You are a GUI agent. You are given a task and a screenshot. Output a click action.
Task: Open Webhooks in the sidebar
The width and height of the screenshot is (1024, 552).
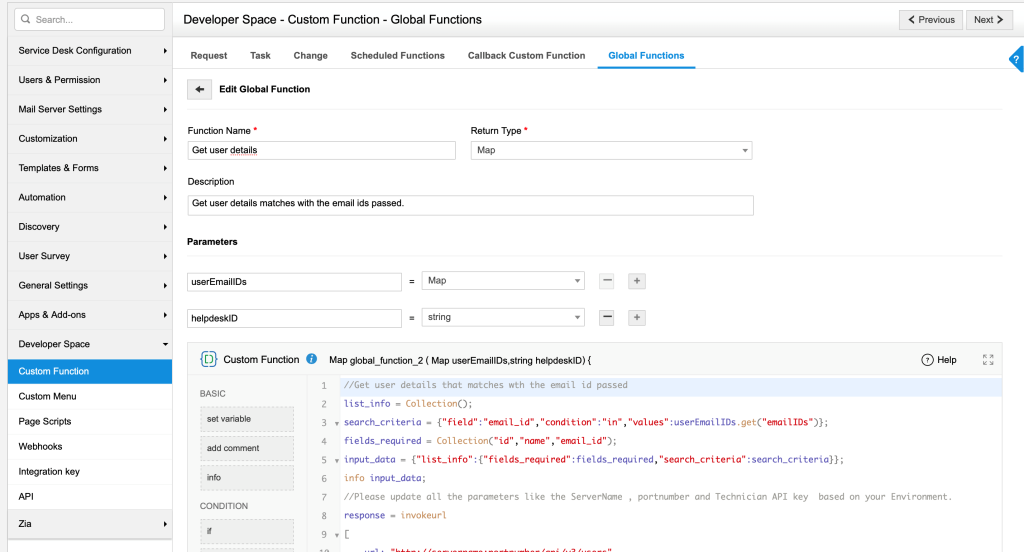point(40,446)
